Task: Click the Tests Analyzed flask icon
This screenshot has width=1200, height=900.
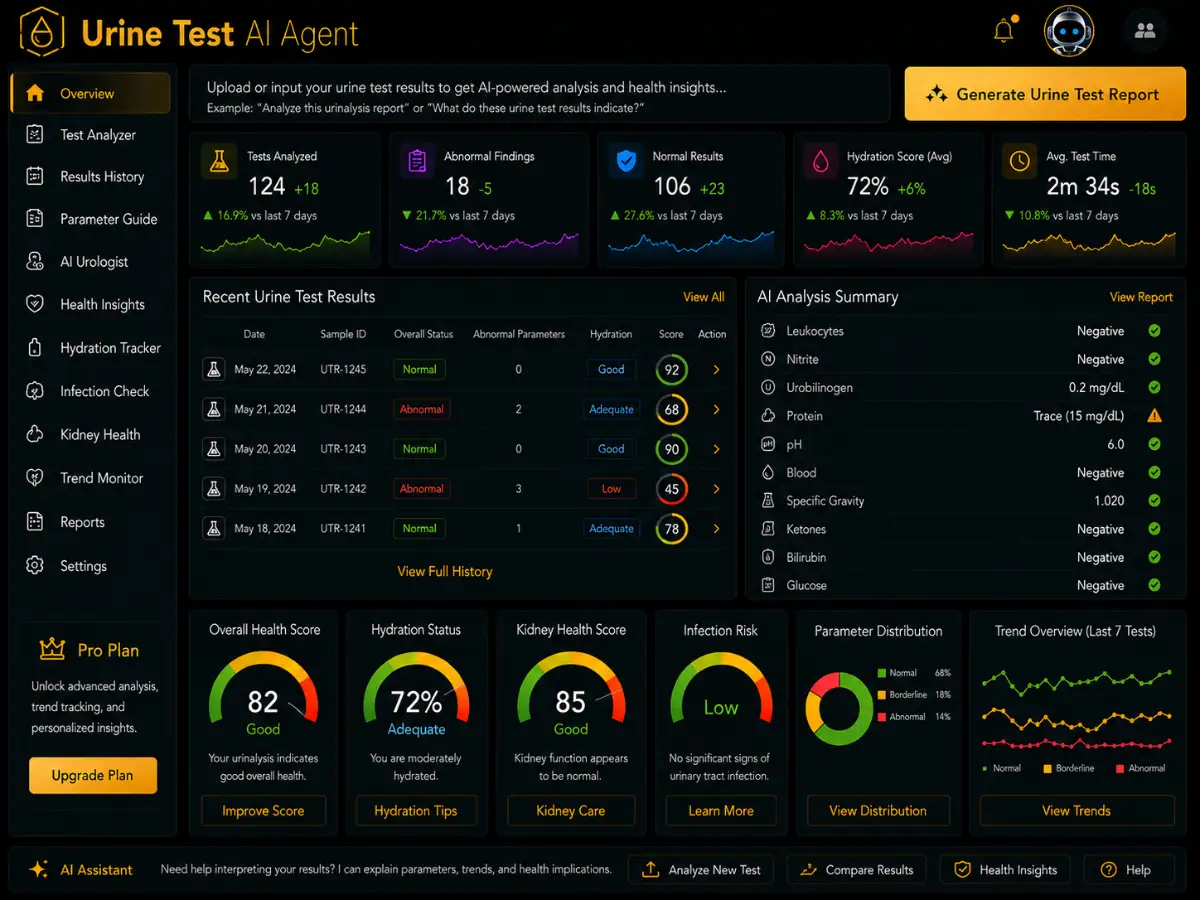Action: point(217,162)
